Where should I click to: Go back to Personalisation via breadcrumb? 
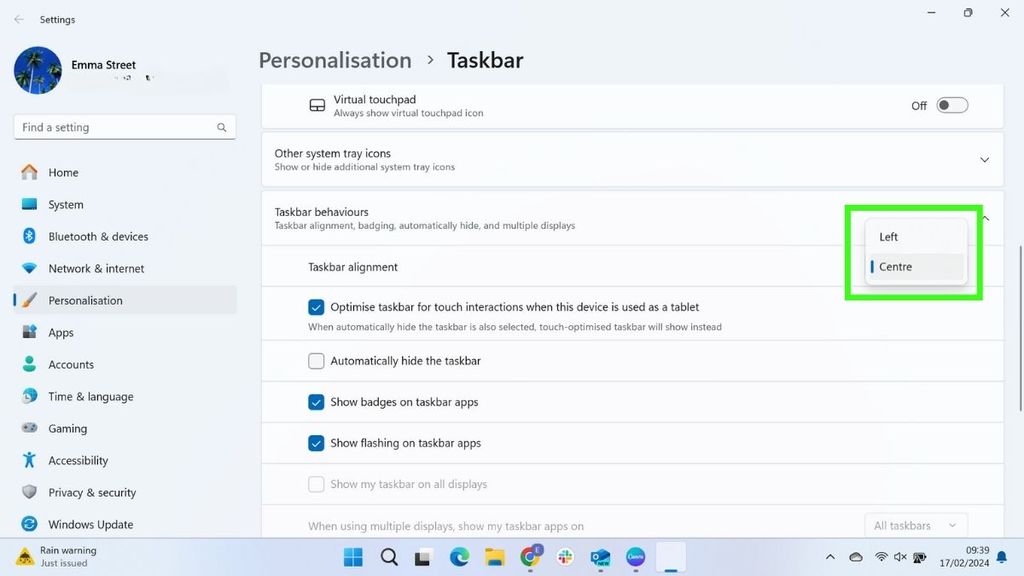335,60
